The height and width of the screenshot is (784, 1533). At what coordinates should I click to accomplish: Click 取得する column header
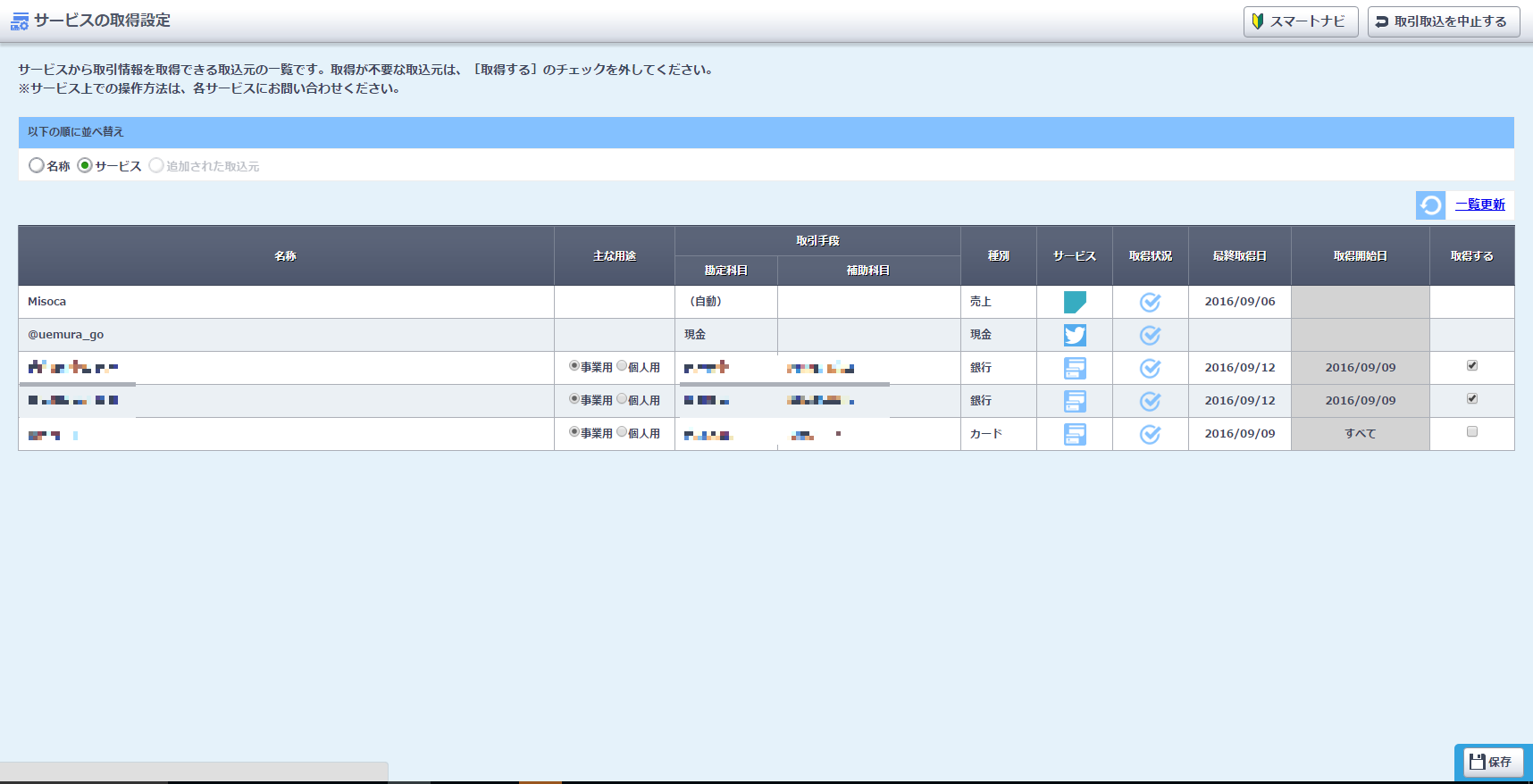(x=1472, y=255)
